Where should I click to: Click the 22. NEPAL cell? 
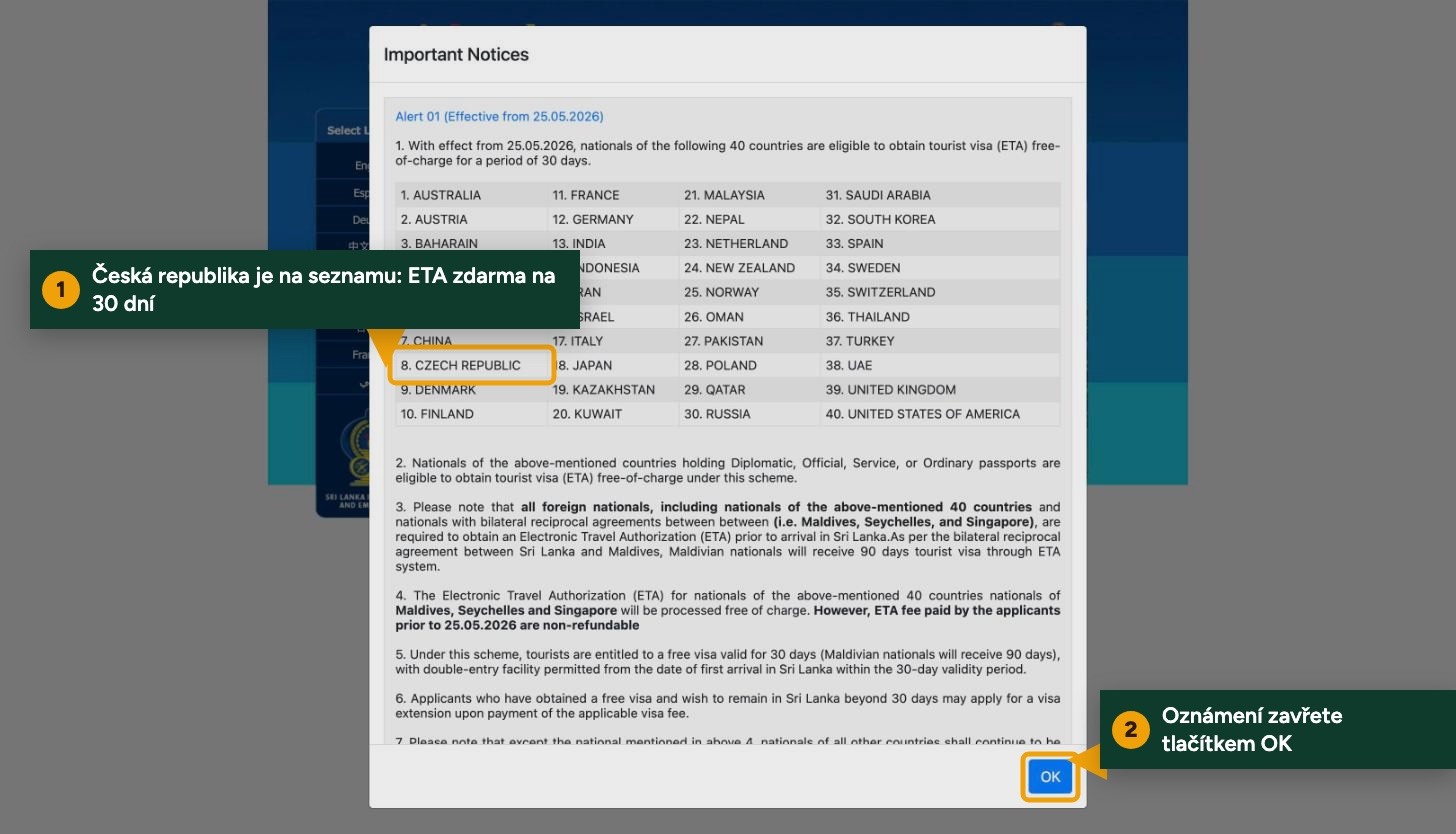(x=750, y=219)
